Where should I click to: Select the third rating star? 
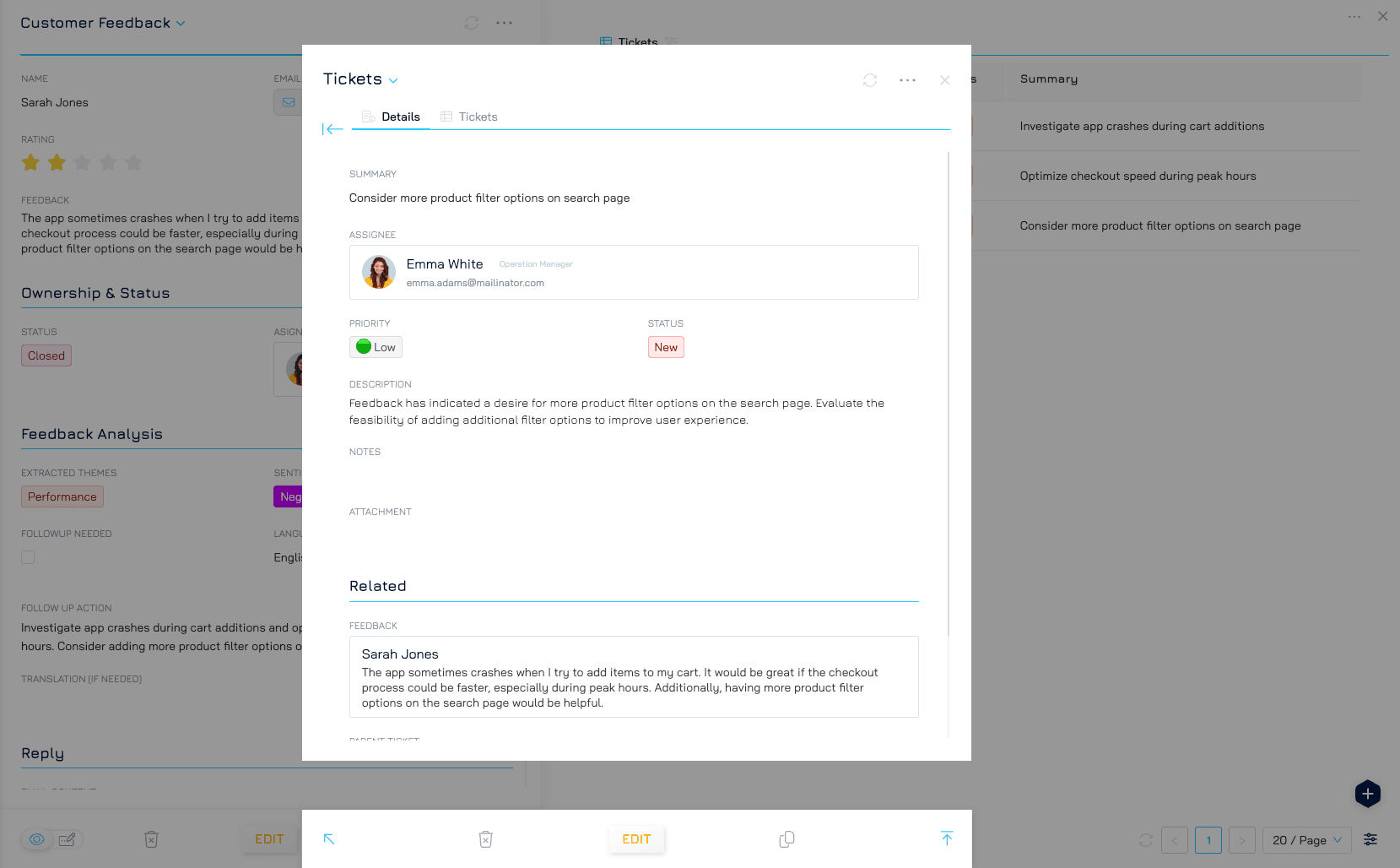coord(83,162)
